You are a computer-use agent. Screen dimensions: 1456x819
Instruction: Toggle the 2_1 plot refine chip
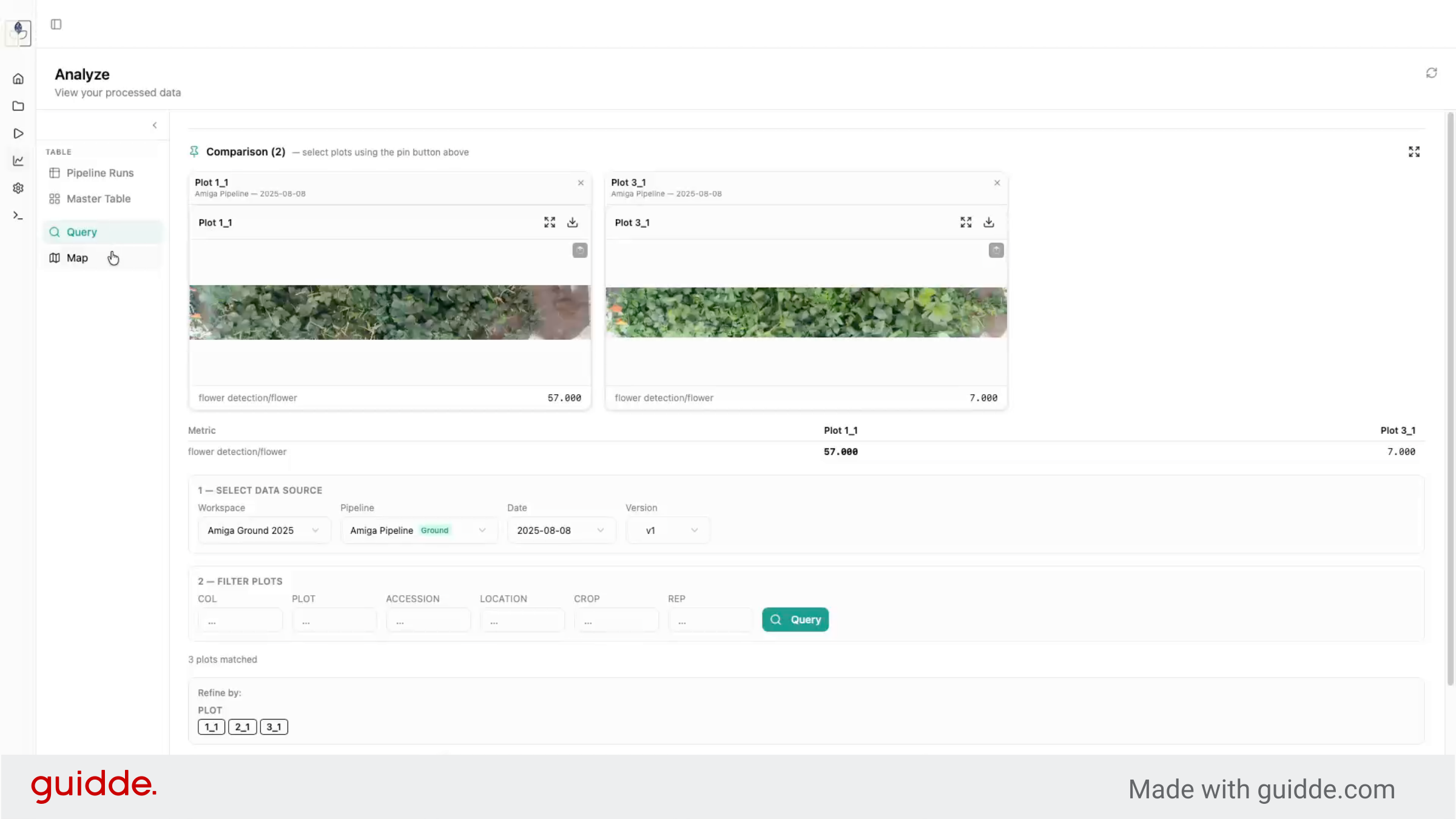(243, 727)
